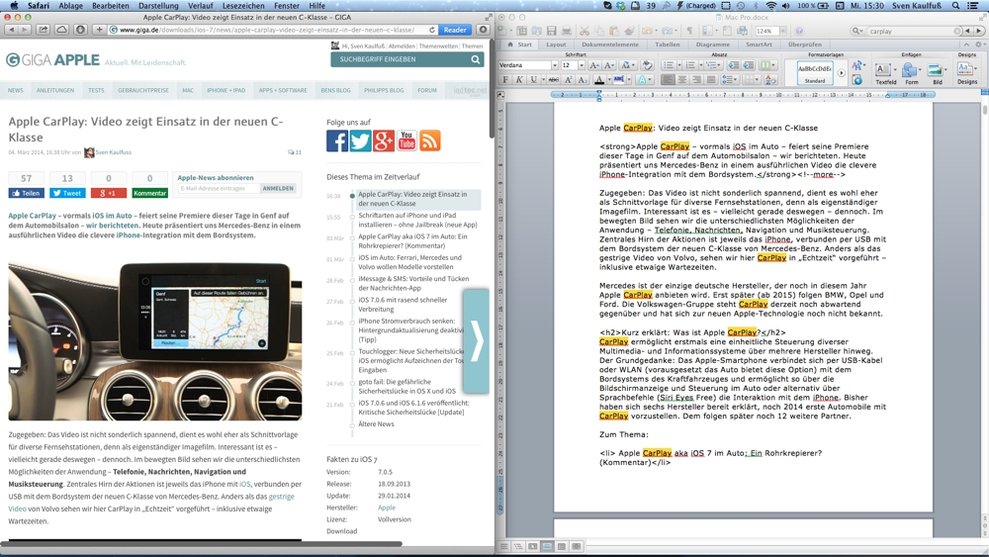The height and width of the screenshot is (557, 989).
Task: Increase font size in Word ribbon
Action: pos(594,65)
